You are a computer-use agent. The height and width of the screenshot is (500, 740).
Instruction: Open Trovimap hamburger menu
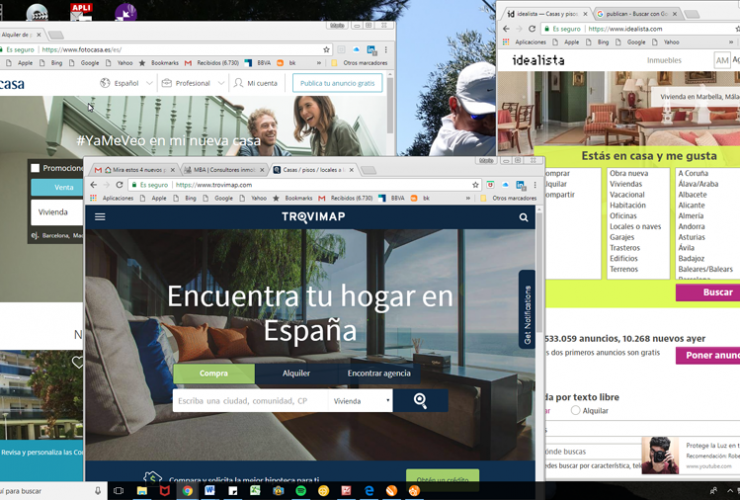click(x=100, y=217)
